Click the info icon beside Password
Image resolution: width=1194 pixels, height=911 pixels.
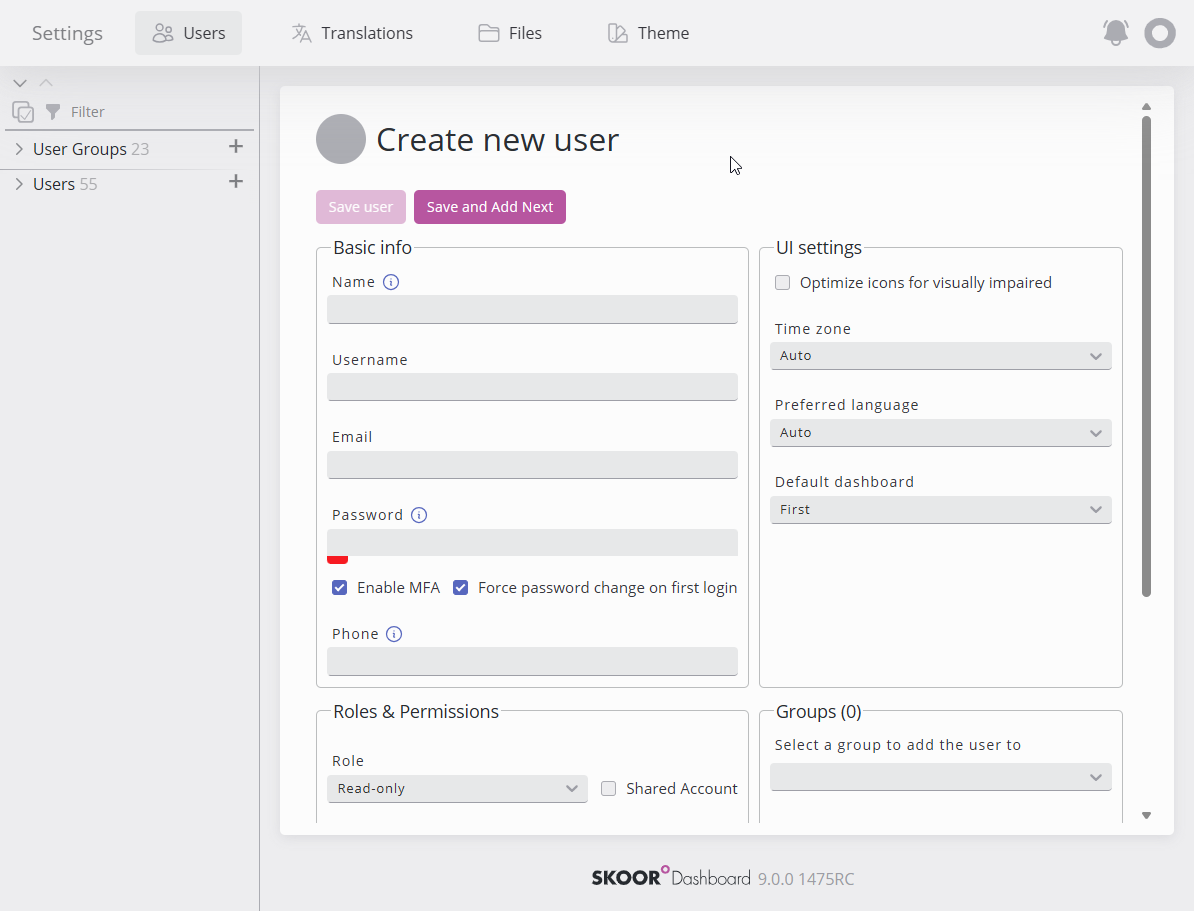419,515
